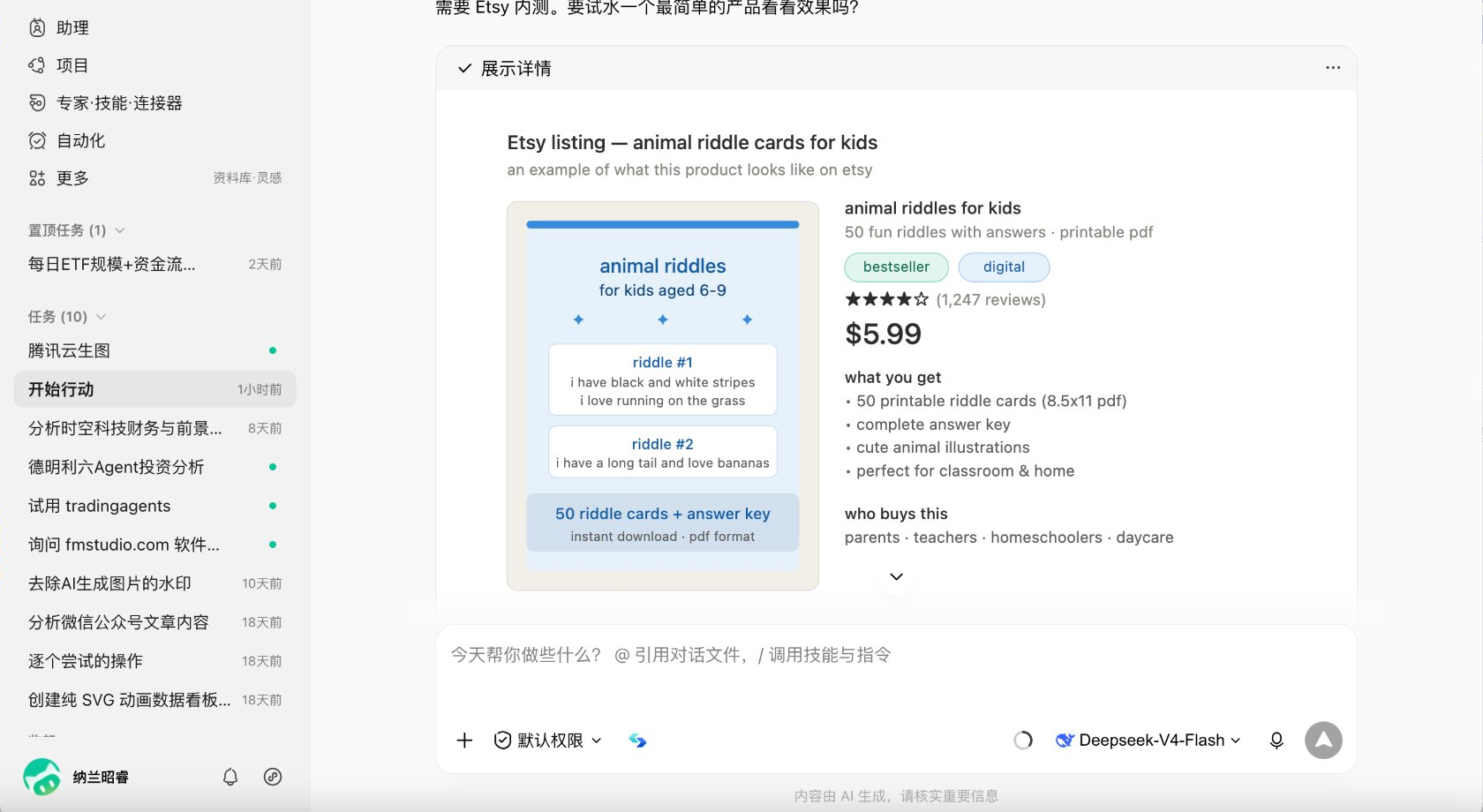Open the Deepseek-V4-Flash model dropdown

[1148, 741]
